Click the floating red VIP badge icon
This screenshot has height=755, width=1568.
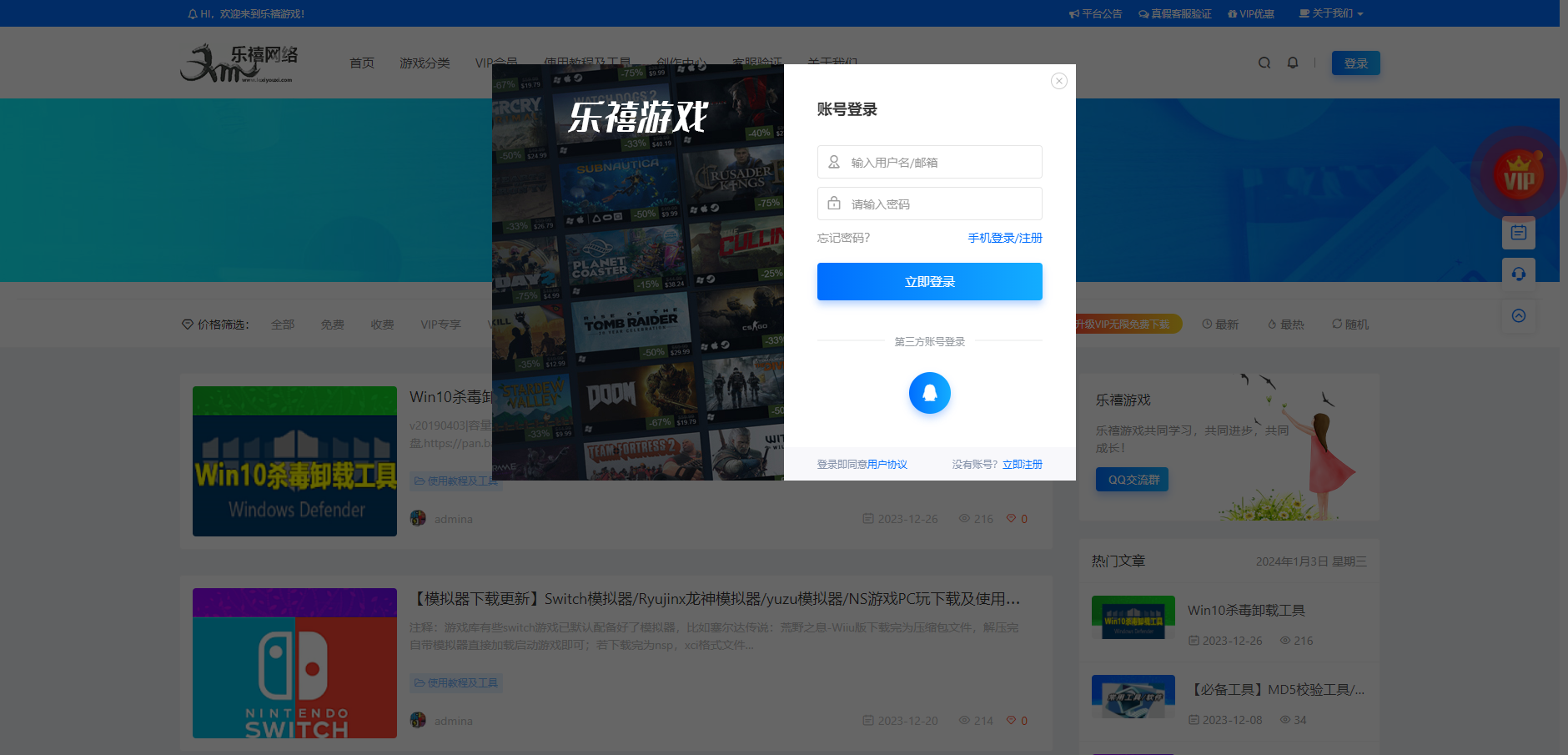pos(1518,175)
